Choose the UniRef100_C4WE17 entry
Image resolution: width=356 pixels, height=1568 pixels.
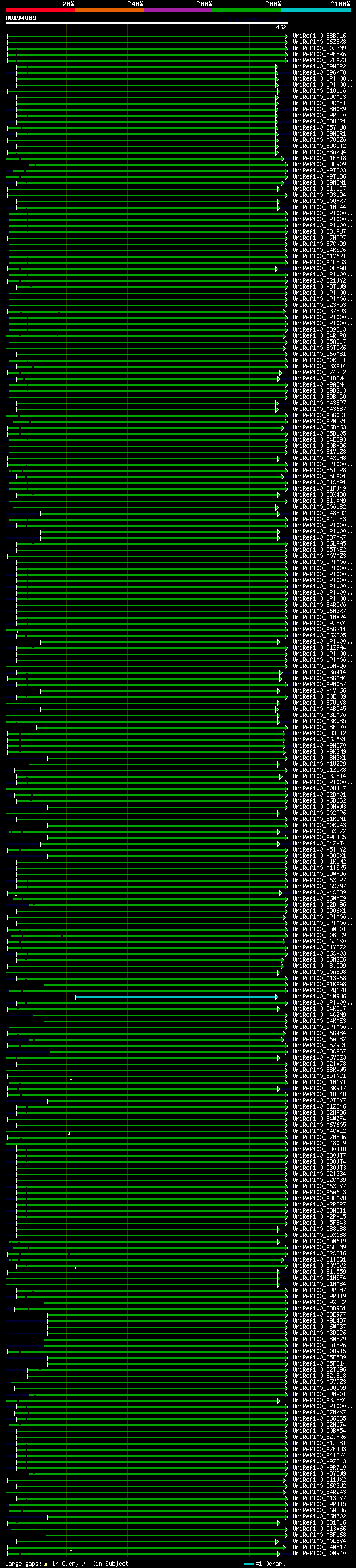[x=319, y=1547]
